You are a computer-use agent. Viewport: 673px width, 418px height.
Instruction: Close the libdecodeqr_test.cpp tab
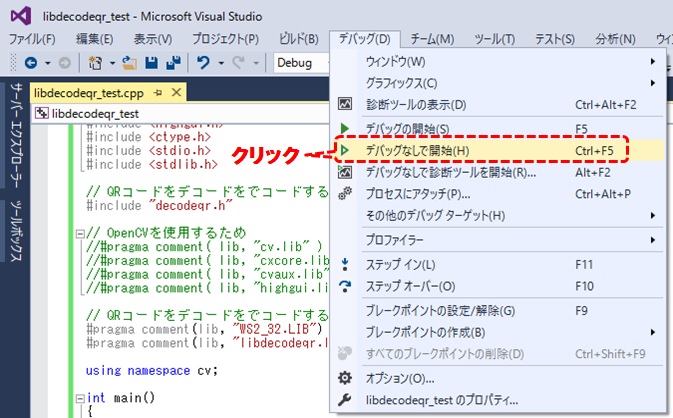177,92
